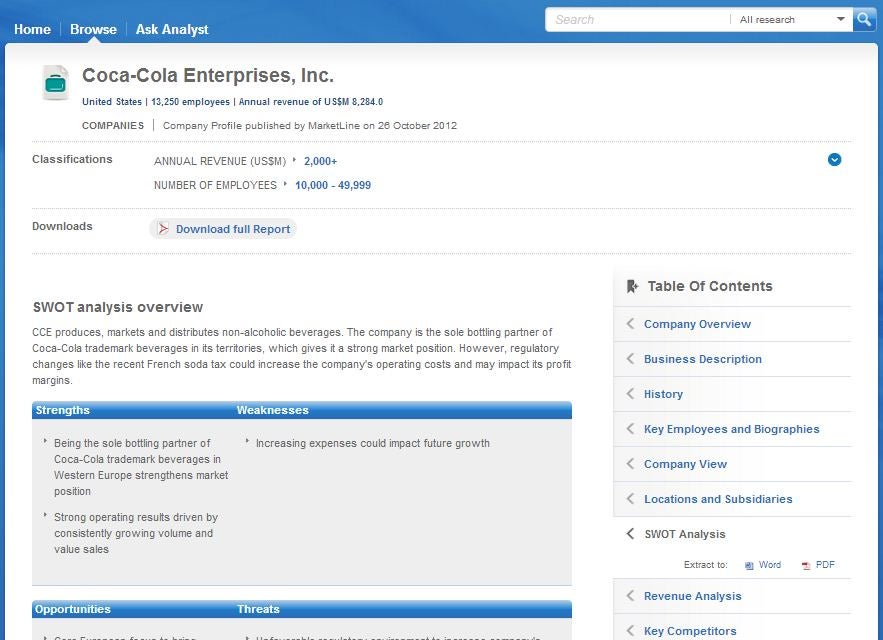Image resolution: width=883 pixels, height=640 pixels.
Task: Expand the History chevron in contents
Action: click(x=630, y=394)
